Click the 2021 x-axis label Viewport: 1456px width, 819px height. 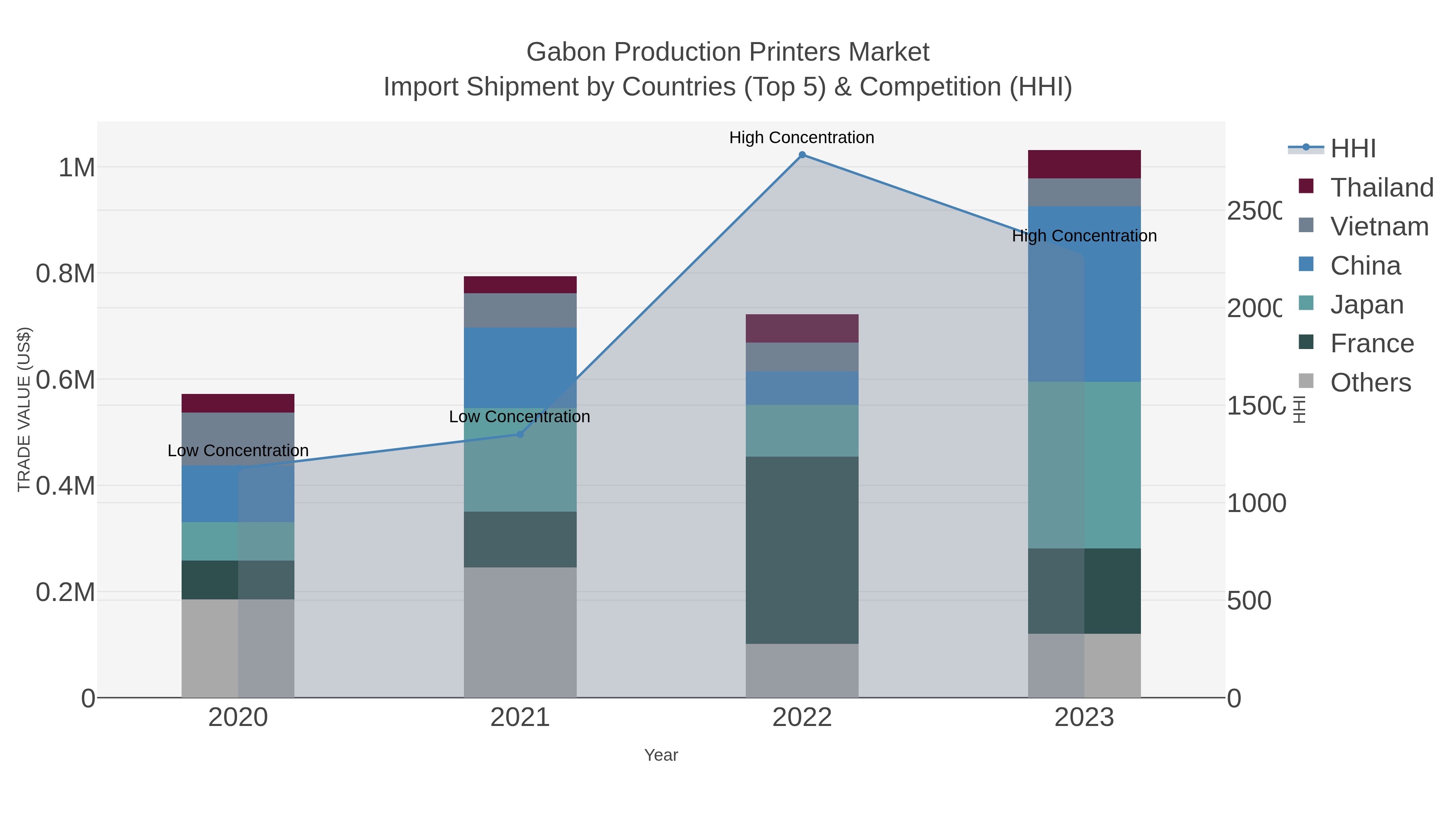[x=520, y=718]
